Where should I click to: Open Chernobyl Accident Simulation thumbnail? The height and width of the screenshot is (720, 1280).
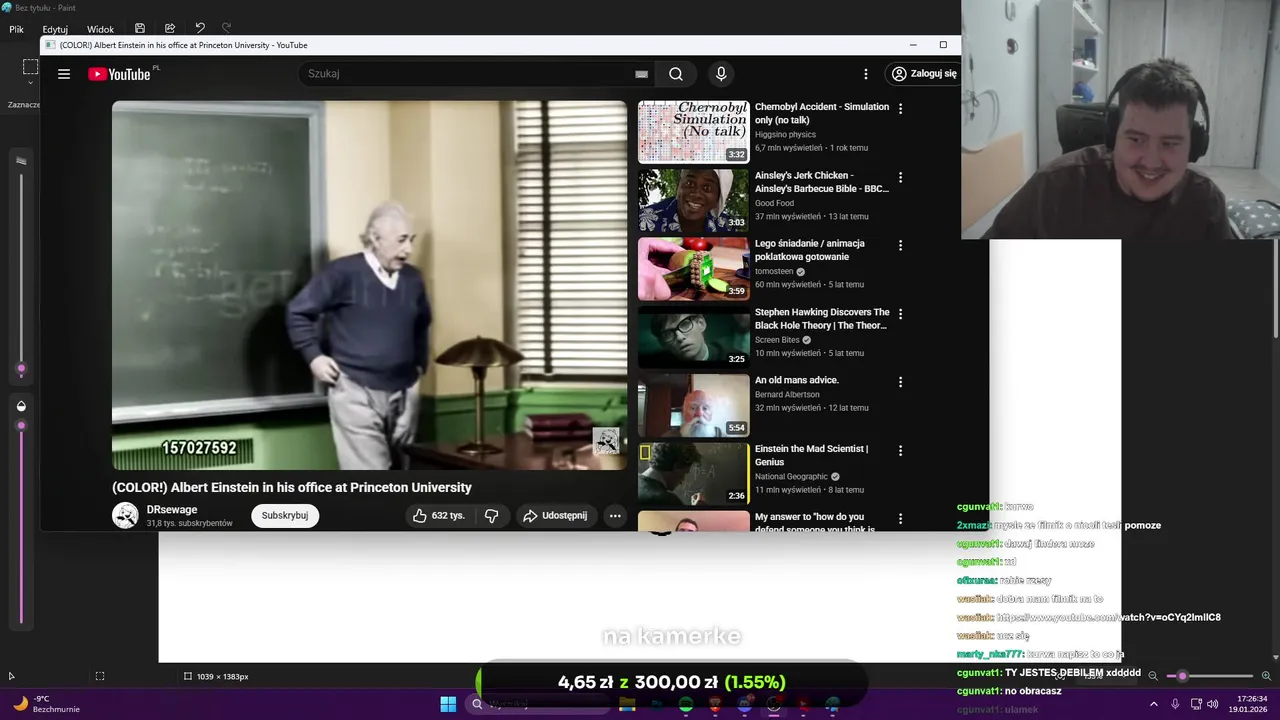pyautogui.click(x=693, y=132)
